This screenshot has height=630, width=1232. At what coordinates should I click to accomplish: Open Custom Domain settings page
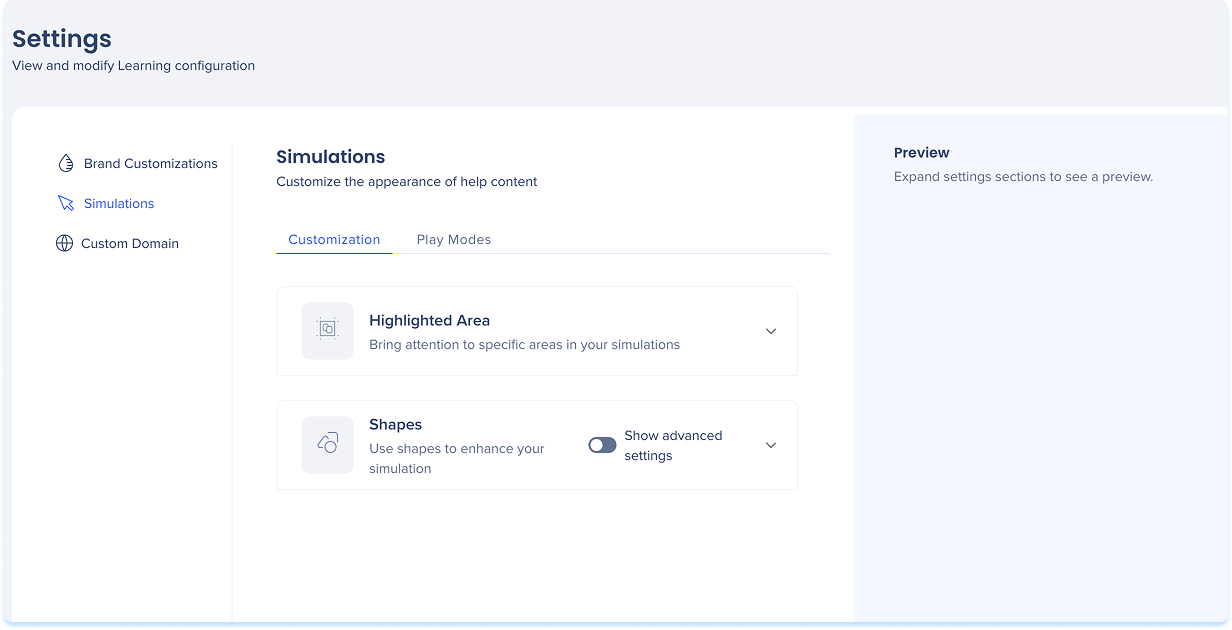[x=130, y=243]
